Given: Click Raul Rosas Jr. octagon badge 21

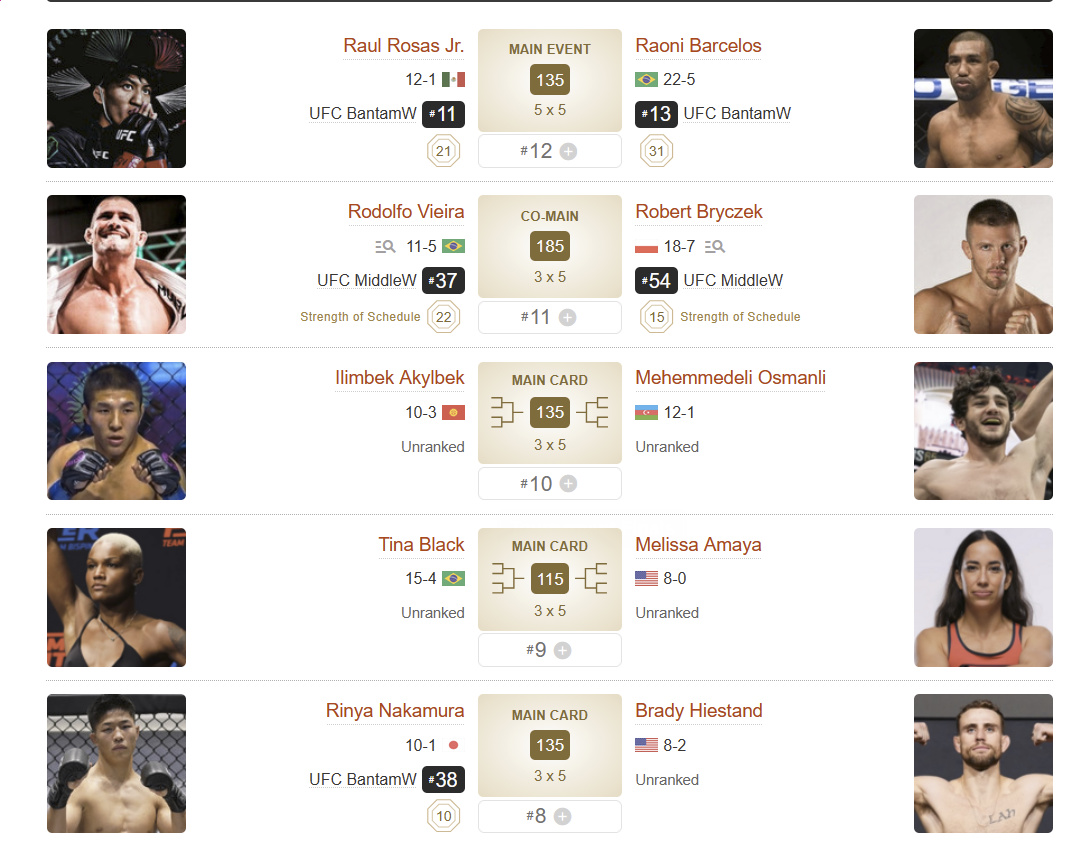Looking at the screenshot, I should (444, 151).
